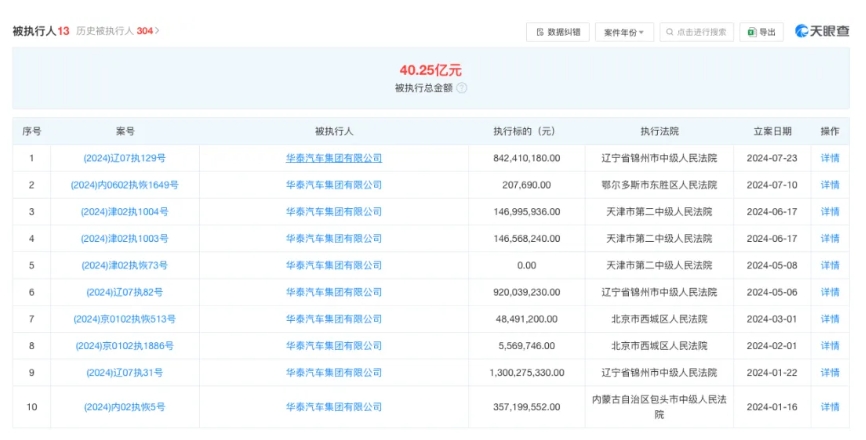Open case (2024)内02执恢5号
Image resolution: width=866 pixels, height=440 pixels.
[x=124, y=407]
